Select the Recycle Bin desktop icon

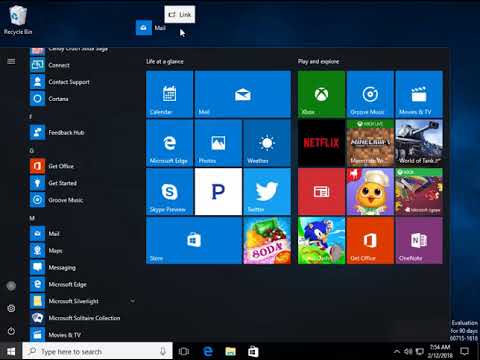(x=18, y=20)
